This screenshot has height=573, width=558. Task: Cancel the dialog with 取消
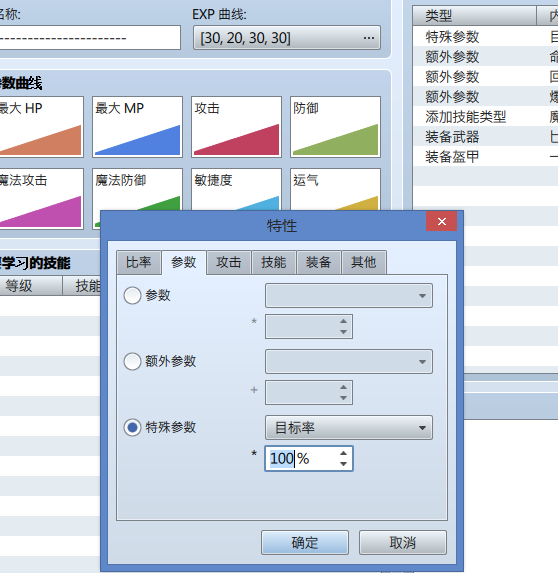[x=403, y=543]
